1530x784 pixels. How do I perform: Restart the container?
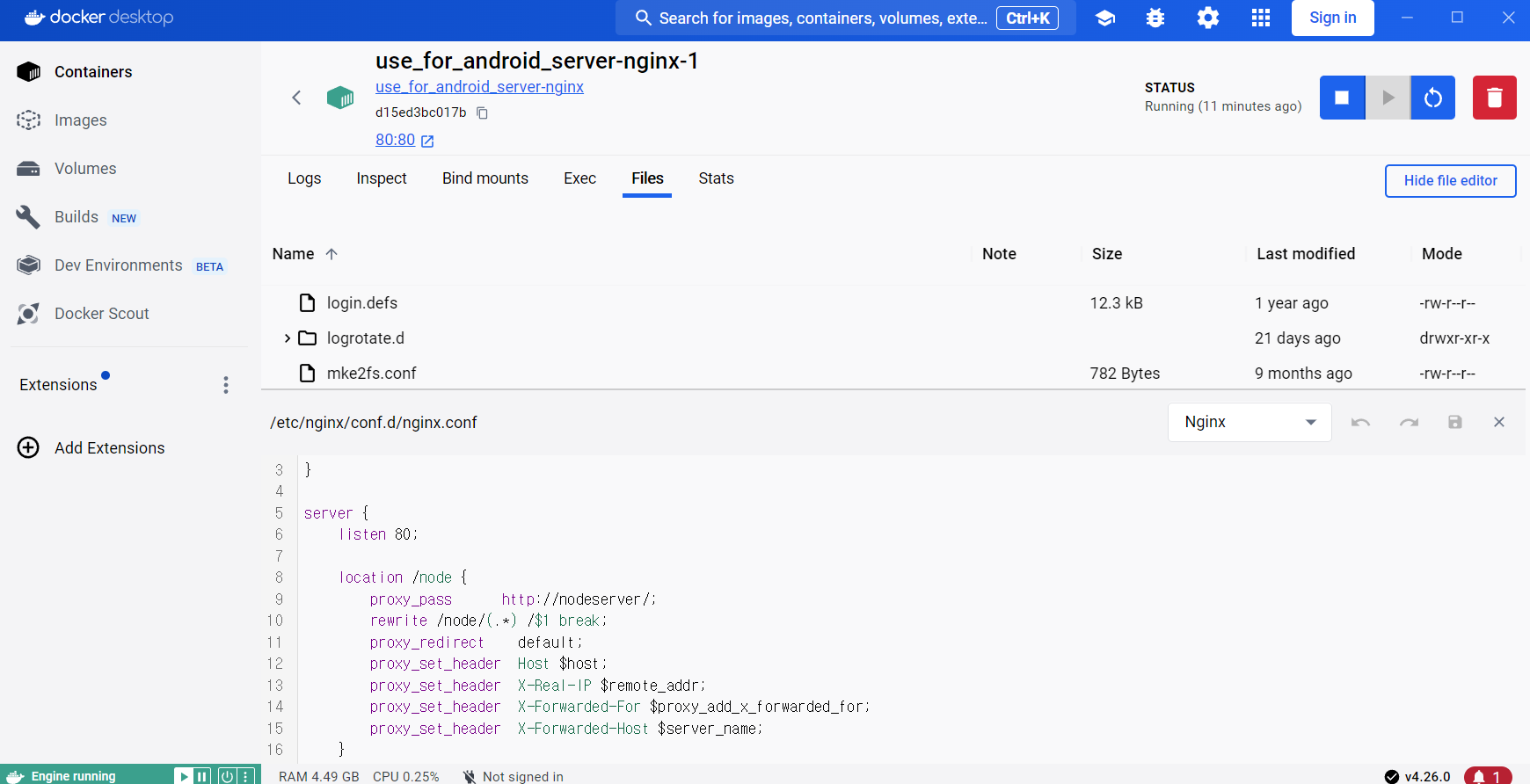(x=1433, y=98)
